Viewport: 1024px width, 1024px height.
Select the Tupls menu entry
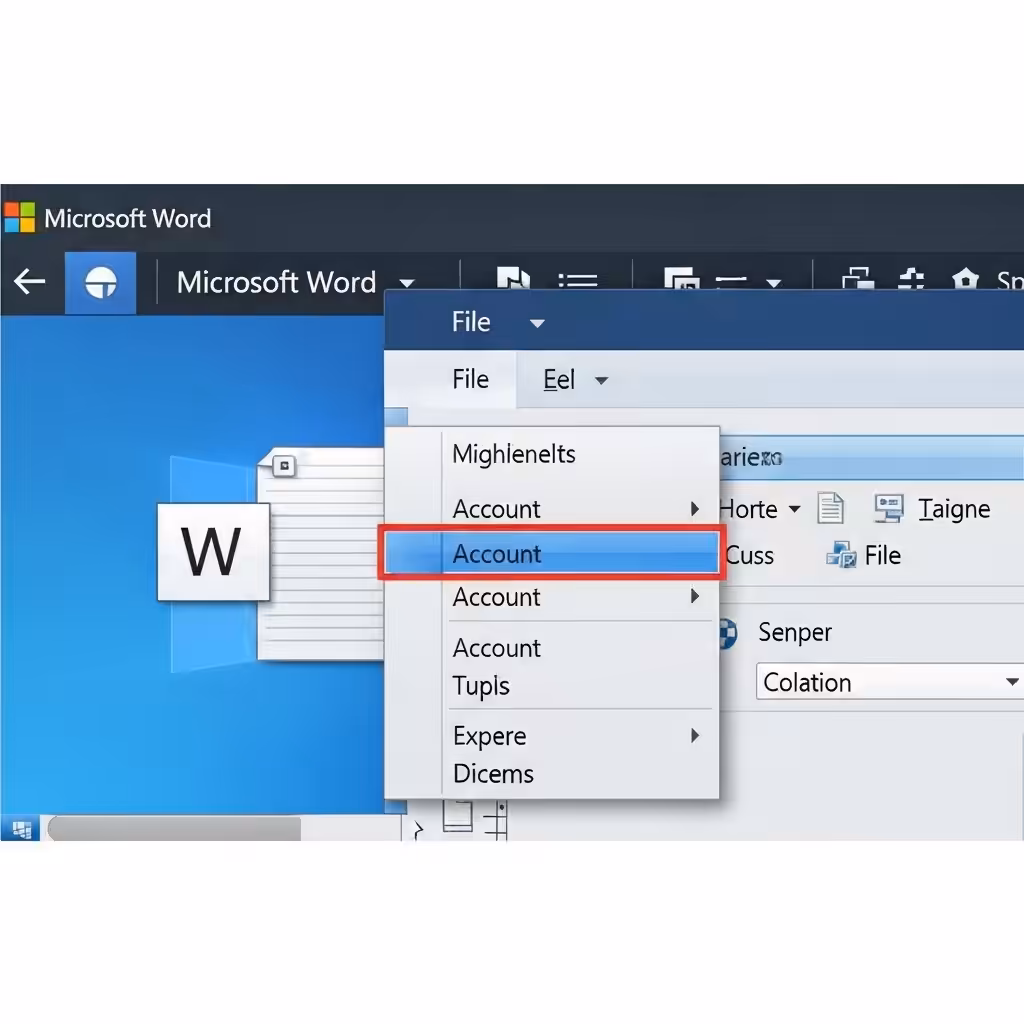[x=481, y=686]
